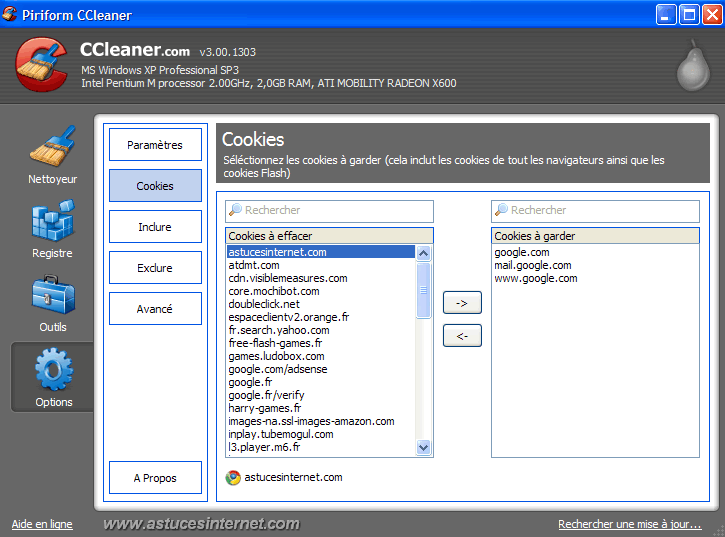Viewport: 725px width, 537px height.
Task: Select mail.google.com in keep list
Action: click(x=595, y=265)
